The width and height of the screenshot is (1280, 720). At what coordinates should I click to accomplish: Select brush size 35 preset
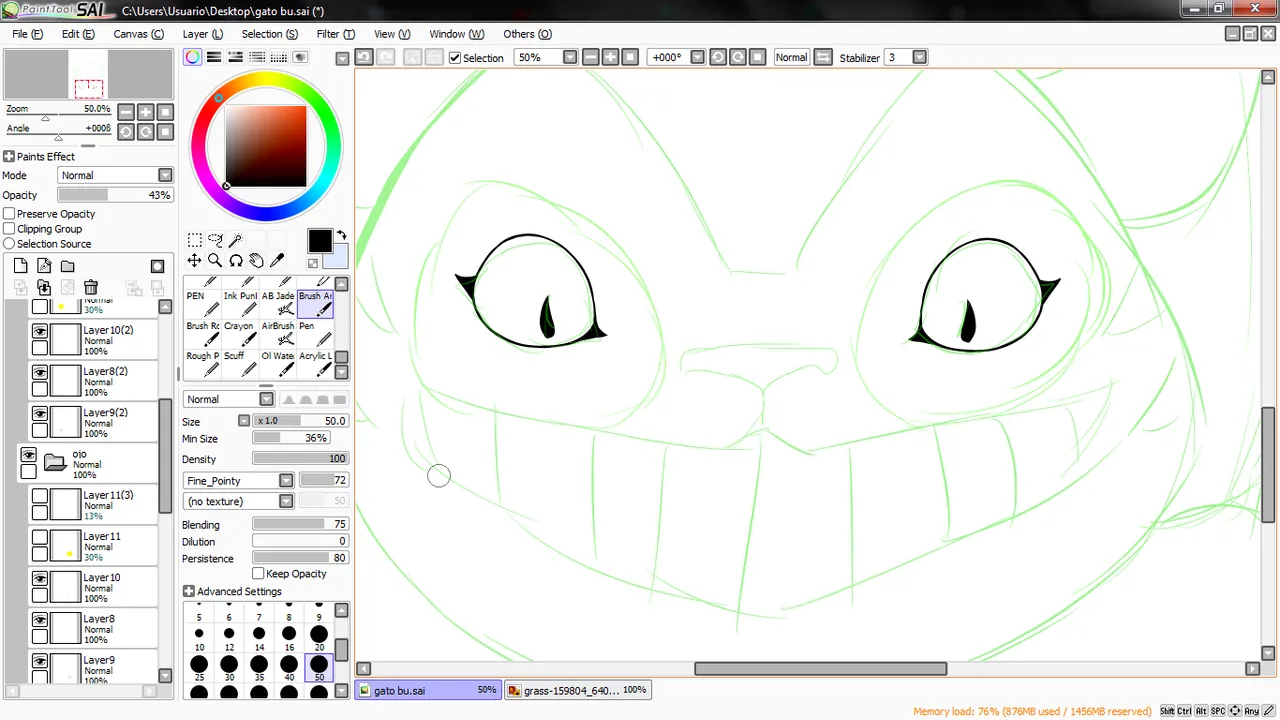pyautogui.click(x=259, y=667)
